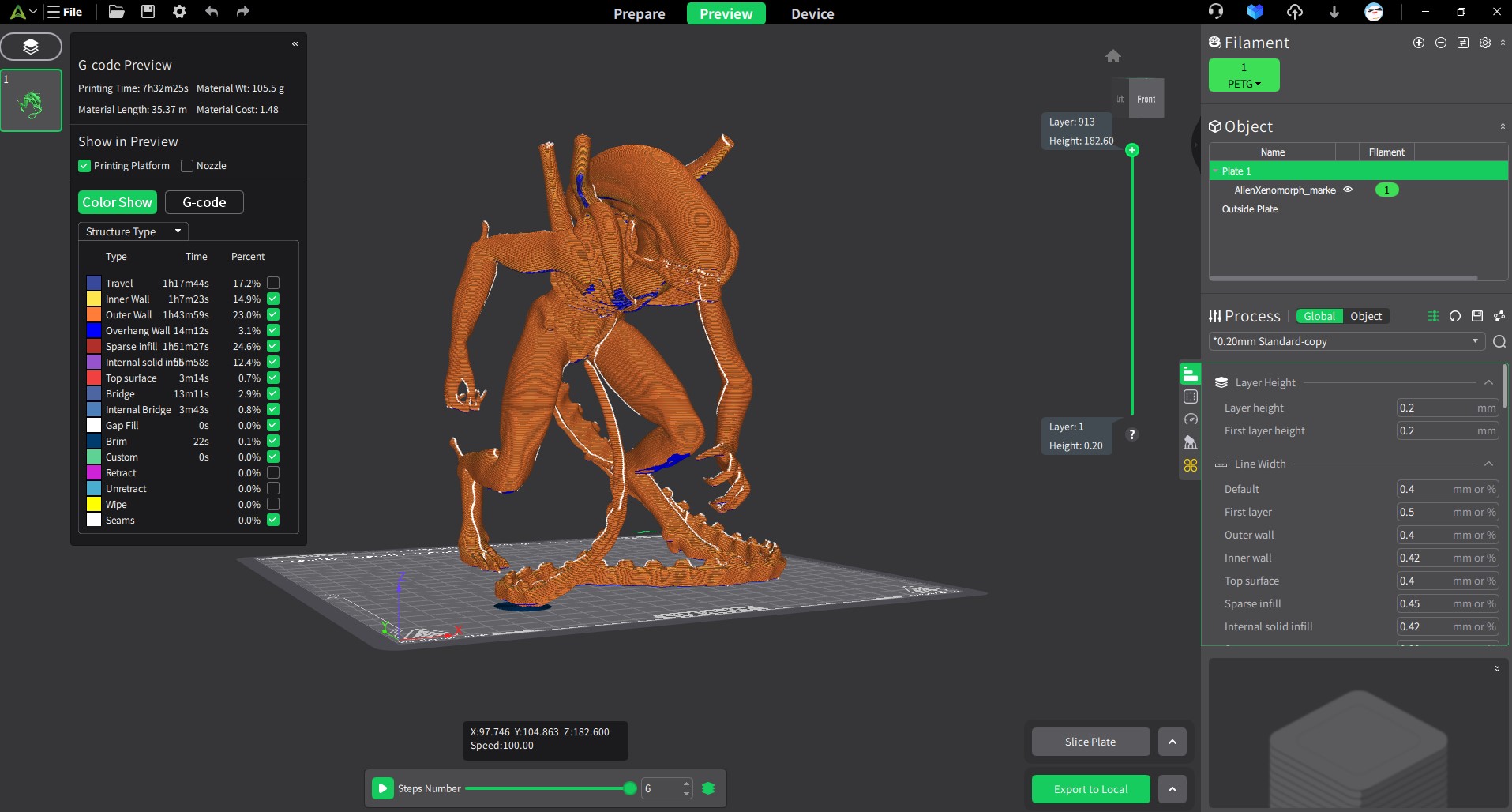Click the Front face of view cube
Viewport: 1512px width, 812px height.
point(1146,99)
